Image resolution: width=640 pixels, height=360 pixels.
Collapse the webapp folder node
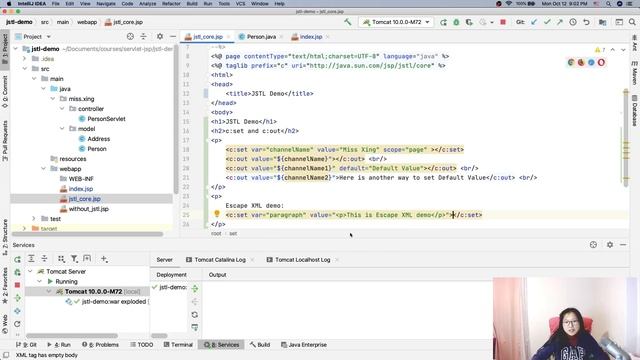pyautogui.click(x=43, y=169)
